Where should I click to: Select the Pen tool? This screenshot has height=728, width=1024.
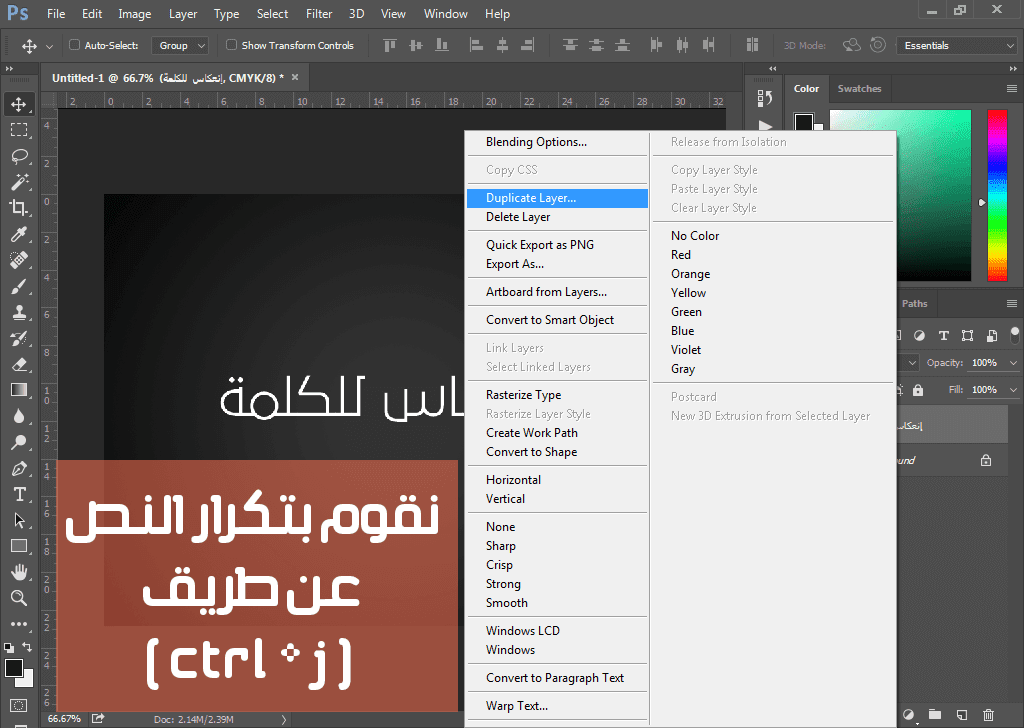coord(19,469)
